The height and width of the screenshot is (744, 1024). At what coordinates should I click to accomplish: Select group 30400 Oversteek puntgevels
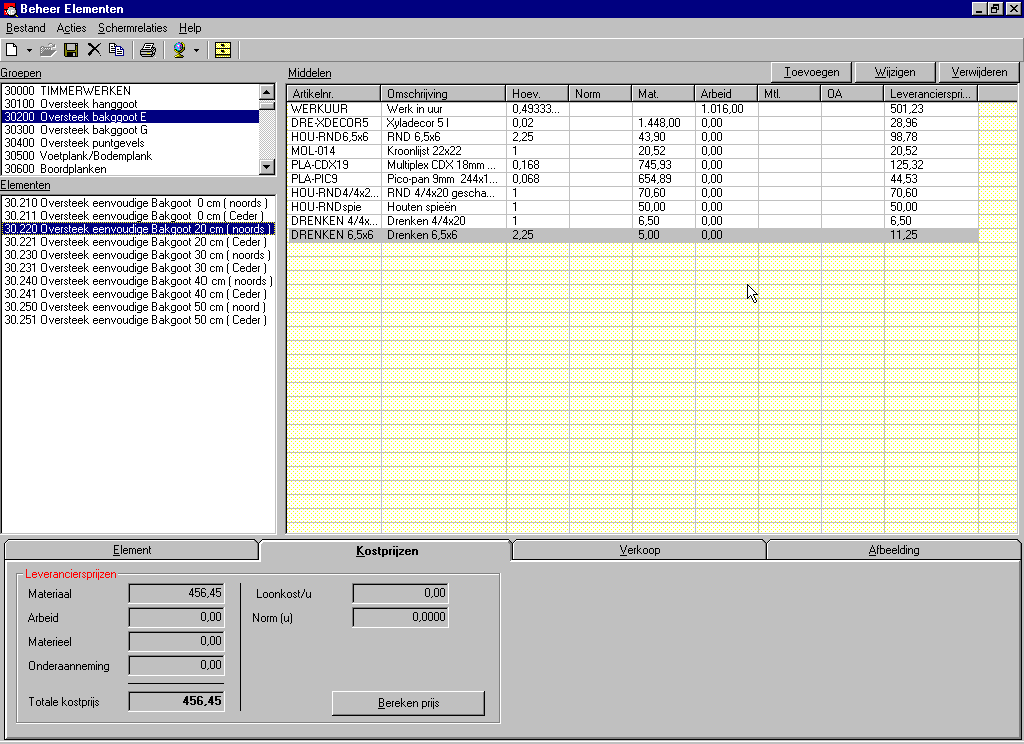pos(131,143)
